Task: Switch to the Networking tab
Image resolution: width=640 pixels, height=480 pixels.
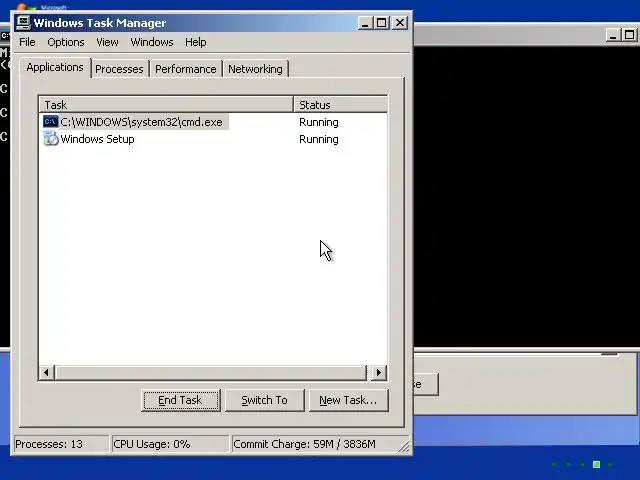Action: (x=255, y=69)
